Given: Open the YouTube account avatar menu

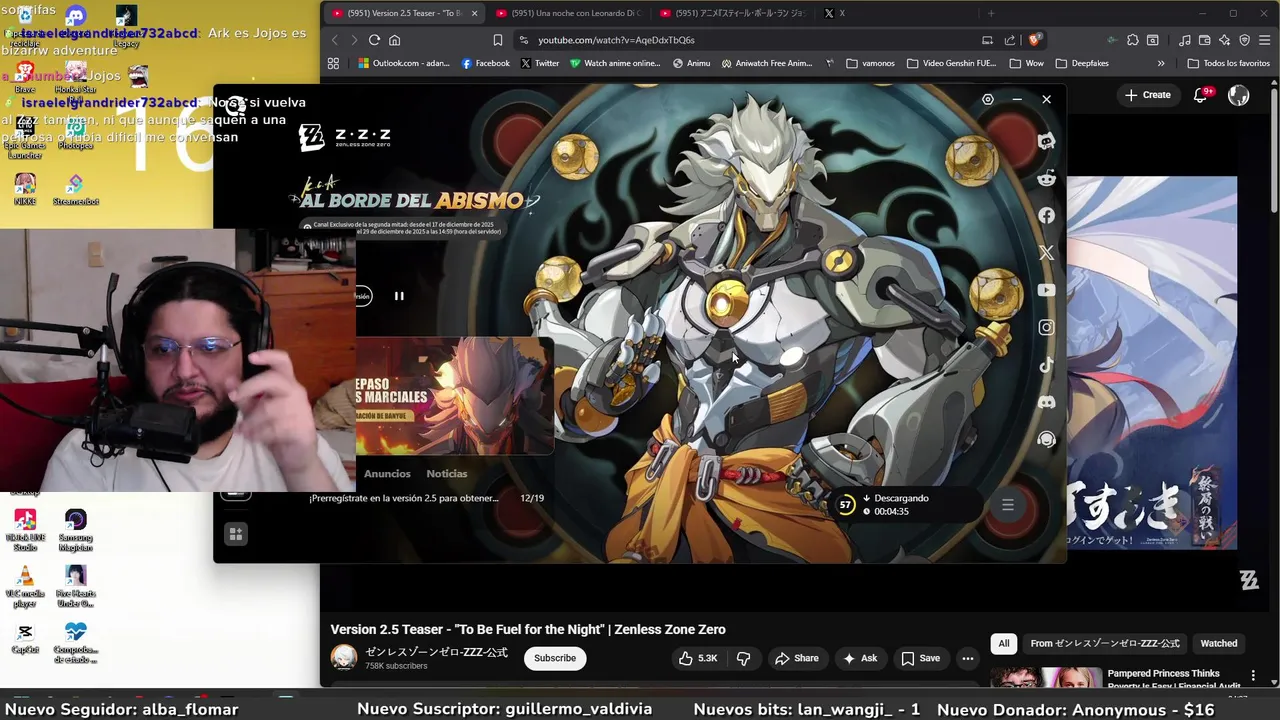Looking at the screenshot, I should pos(1238,95).
